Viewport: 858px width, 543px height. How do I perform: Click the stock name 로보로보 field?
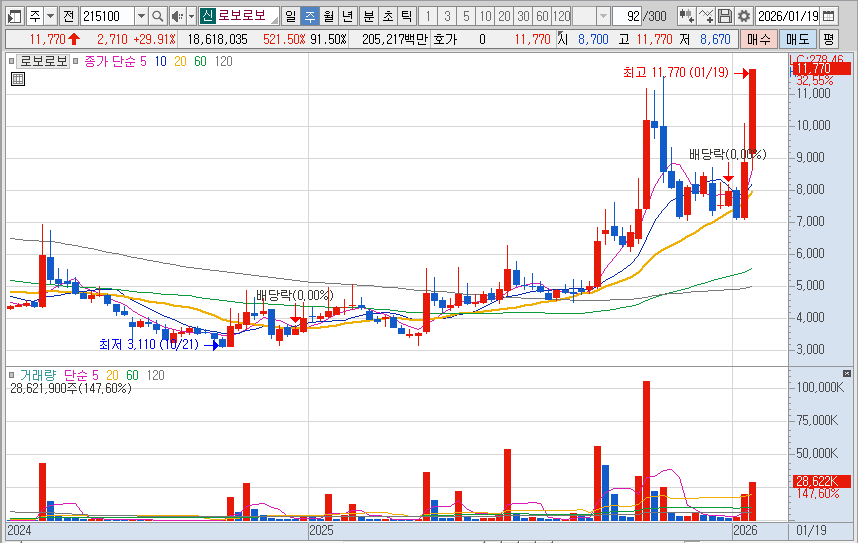(247, 16)
